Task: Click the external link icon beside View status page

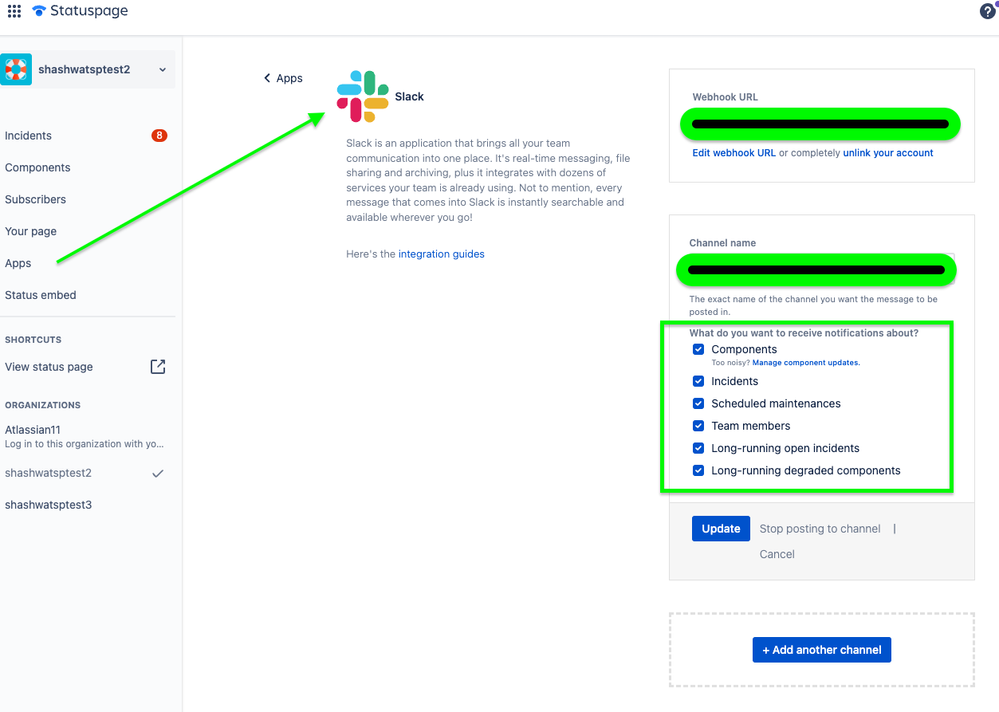Action: 157,367
